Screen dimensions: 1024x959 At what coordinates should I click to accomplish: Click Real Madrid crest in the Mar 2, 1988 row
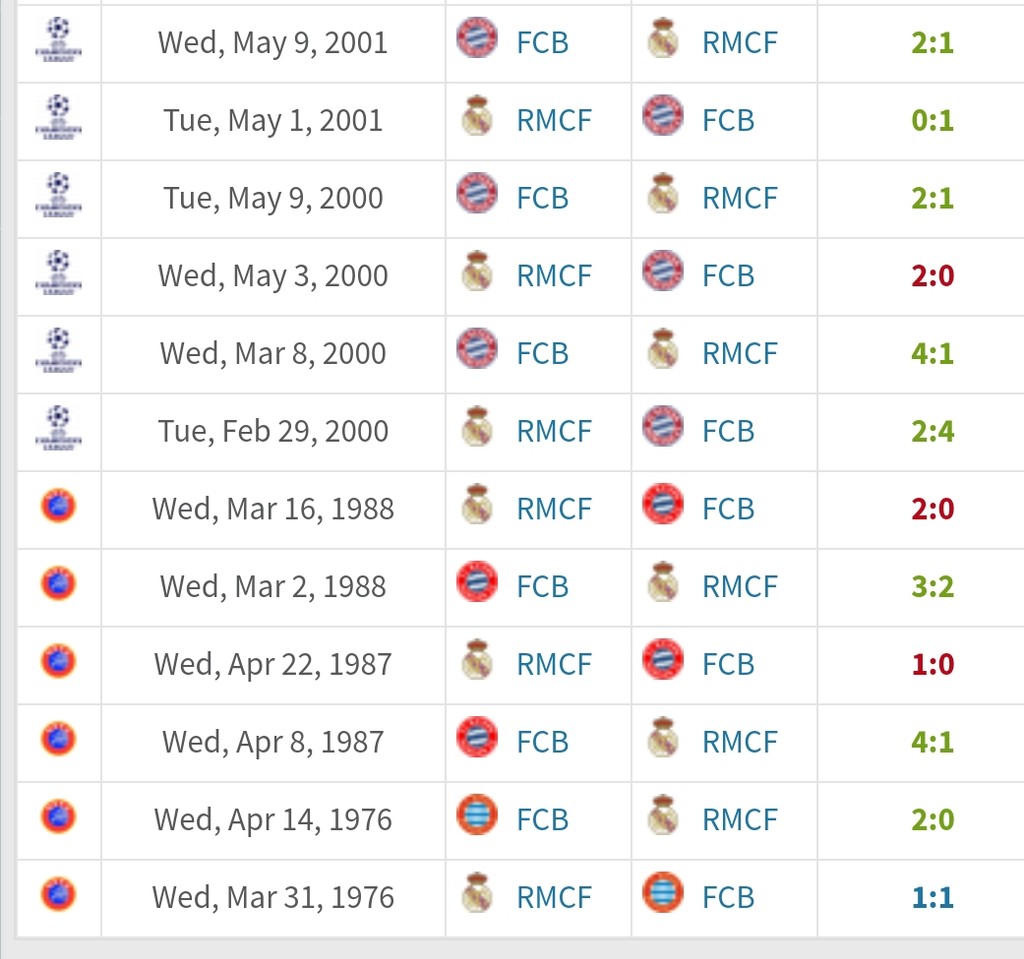pos(662,584)
